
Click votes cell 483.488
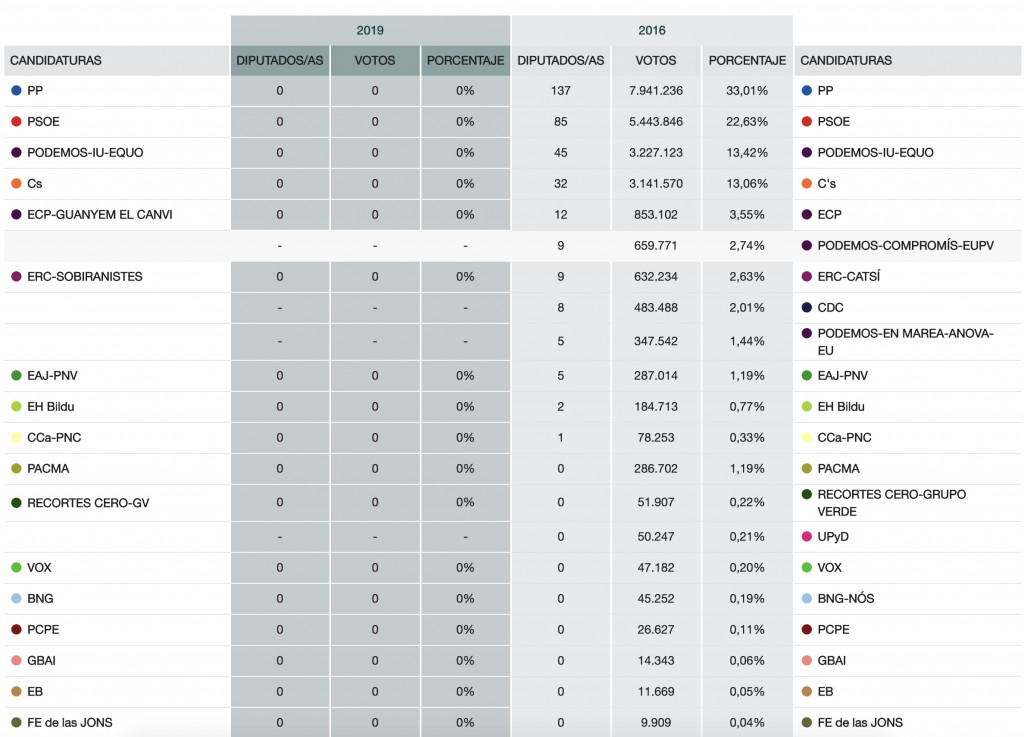click(656, 307)
